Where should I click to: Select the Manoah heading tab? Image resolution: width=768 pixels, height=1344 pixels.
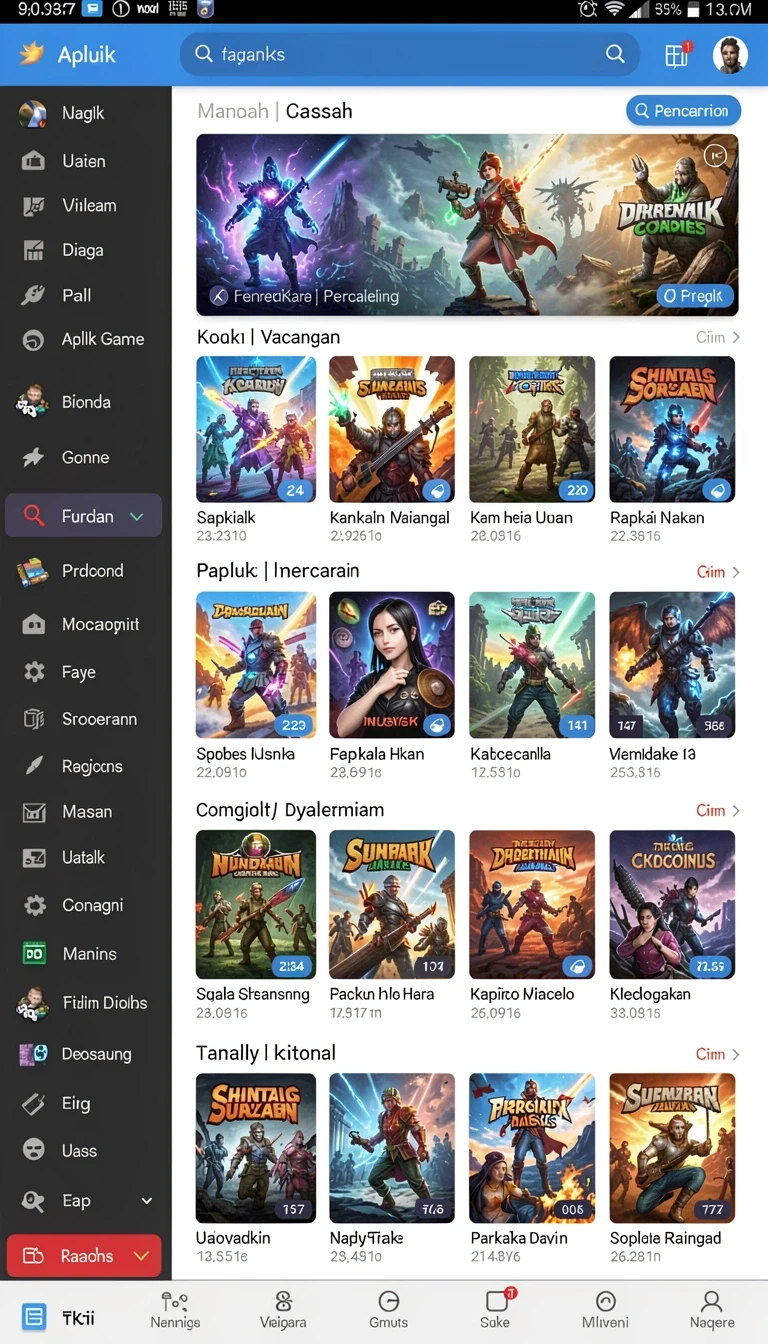click(x=233, y=111)
